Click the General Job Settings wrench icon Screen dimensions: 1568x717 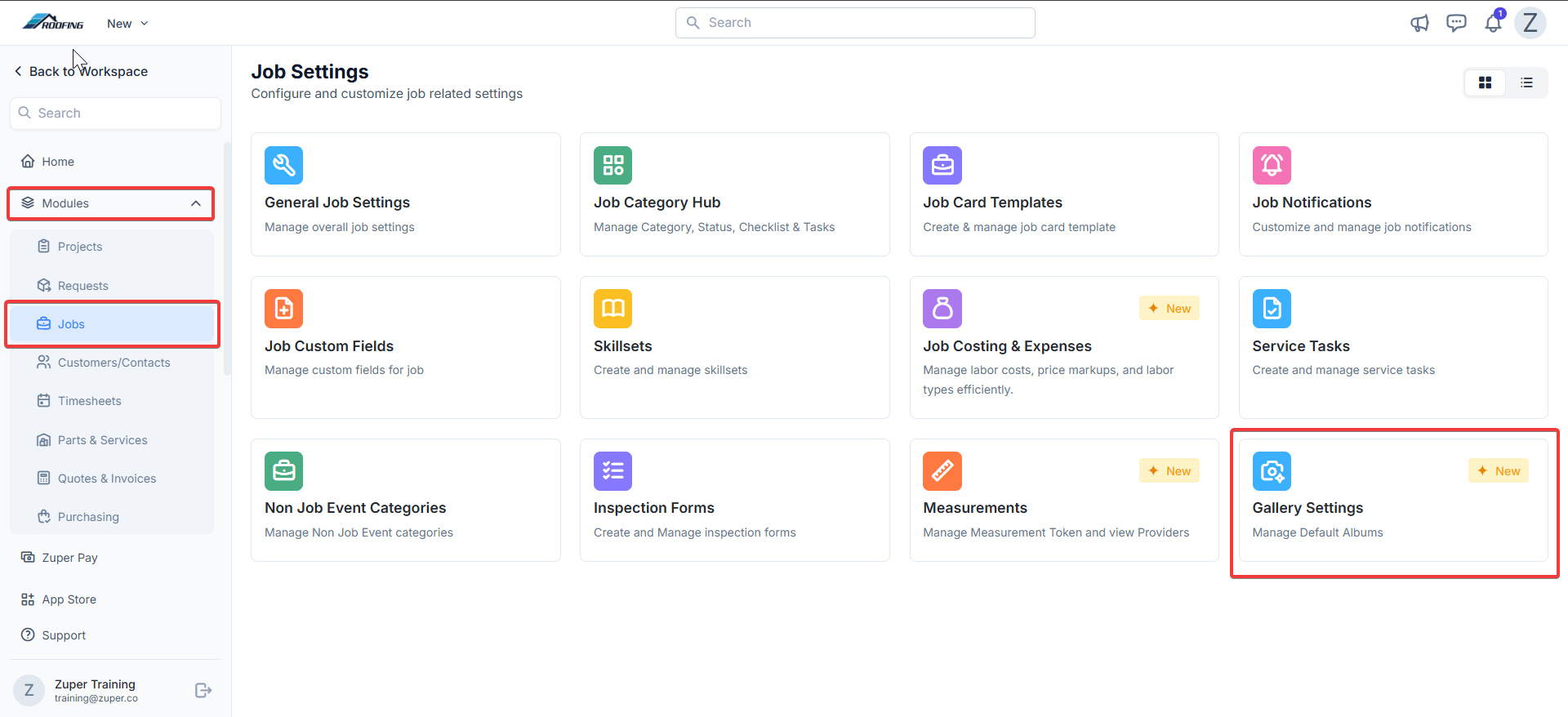(x=283, y=166)
